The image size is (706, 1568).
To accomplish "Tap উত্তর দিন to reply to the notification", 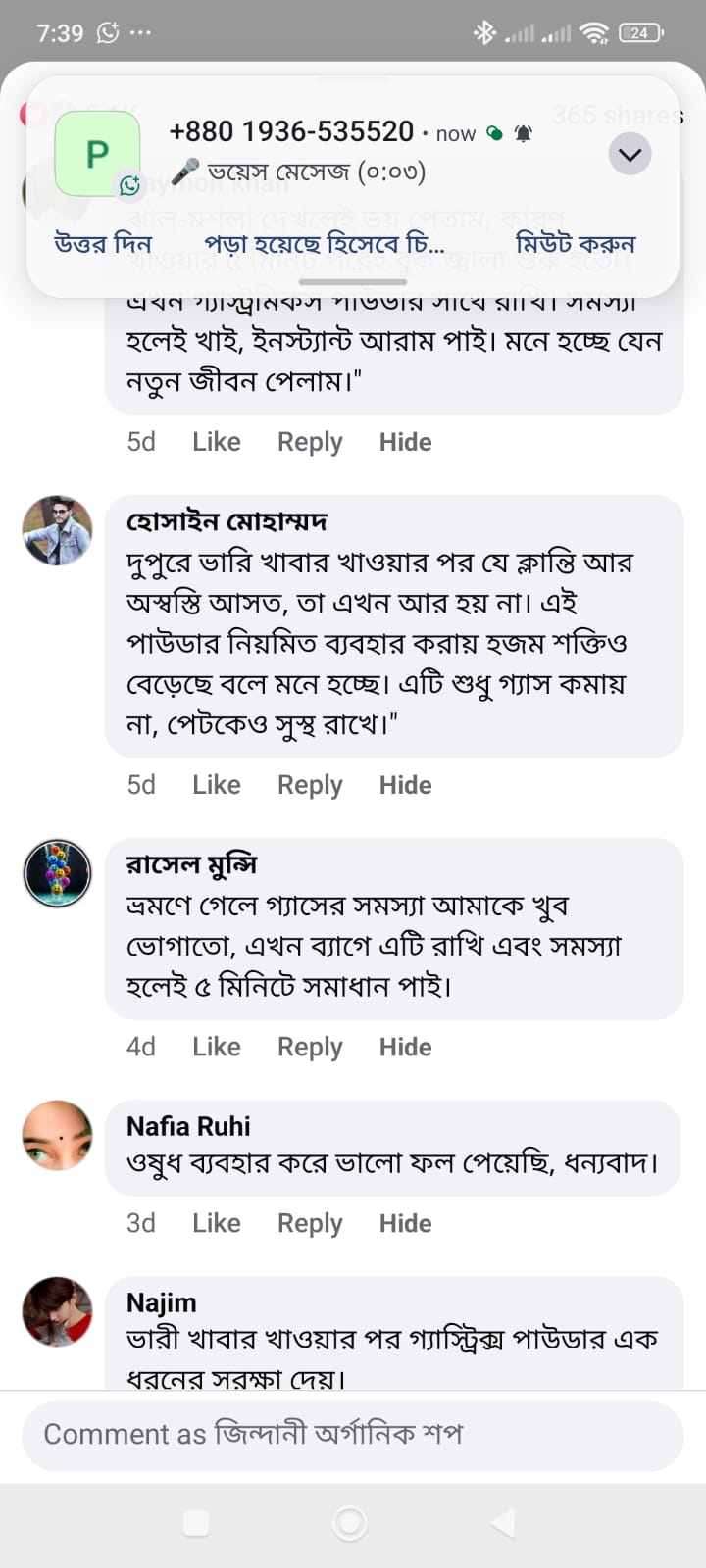I will [x=103, y=243].
